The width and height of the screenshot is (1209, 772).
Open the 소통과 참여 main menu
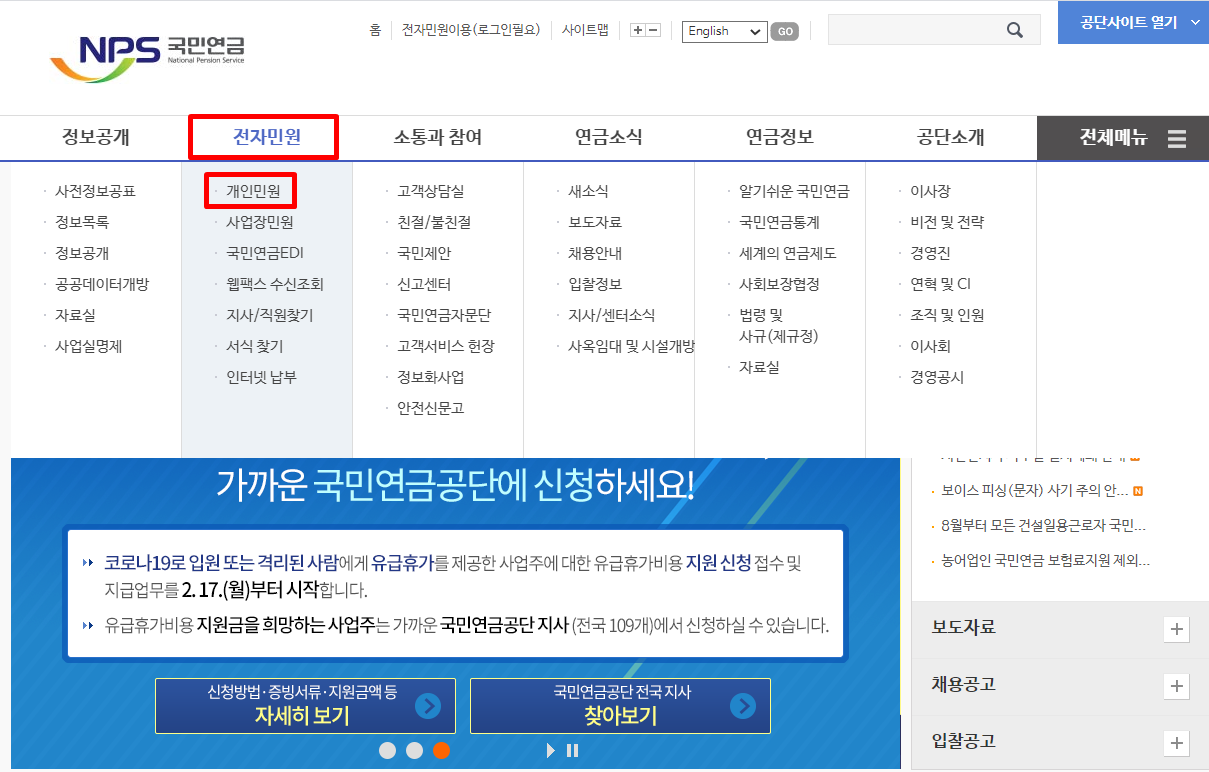click(438, 137)
